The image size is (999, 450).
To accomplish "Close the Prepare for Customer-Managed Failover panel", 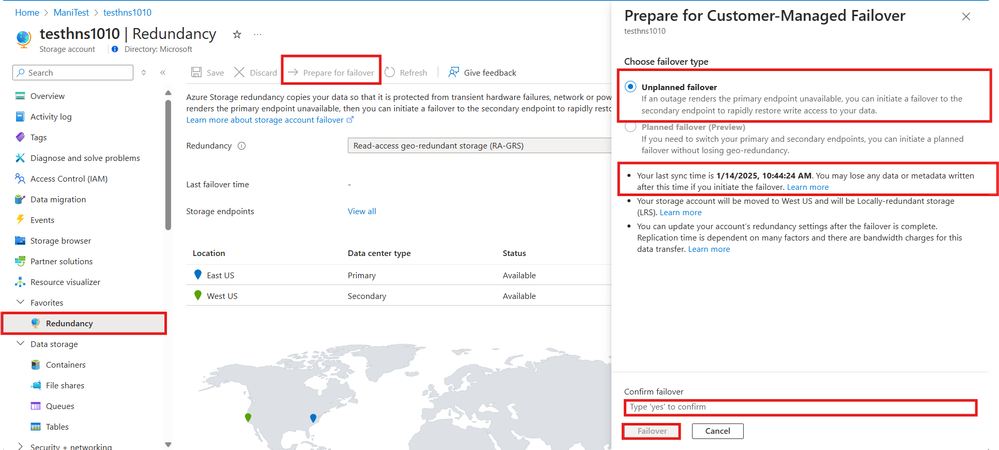I will [x=966, y=17].
